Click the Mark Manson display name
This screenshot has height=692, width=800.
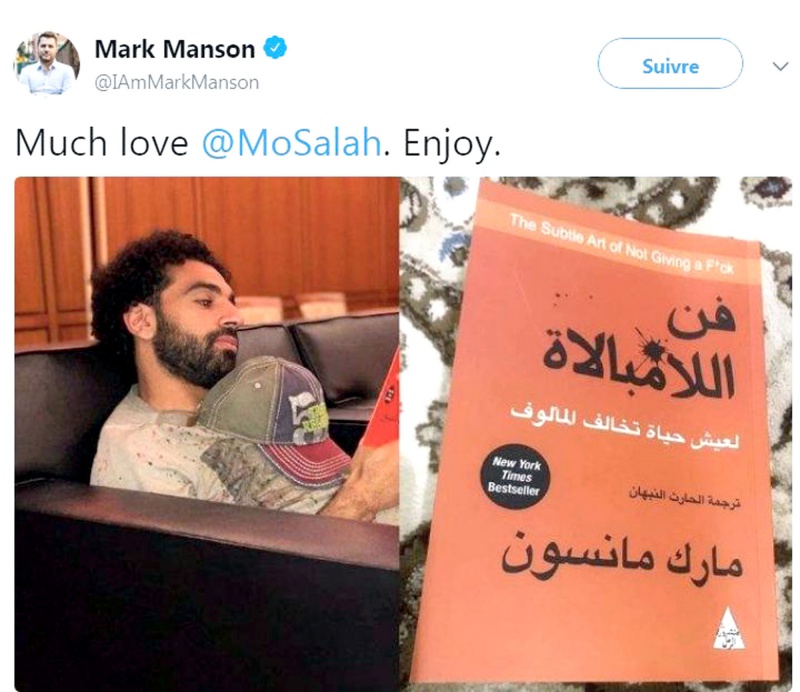(x=174, y=49)
